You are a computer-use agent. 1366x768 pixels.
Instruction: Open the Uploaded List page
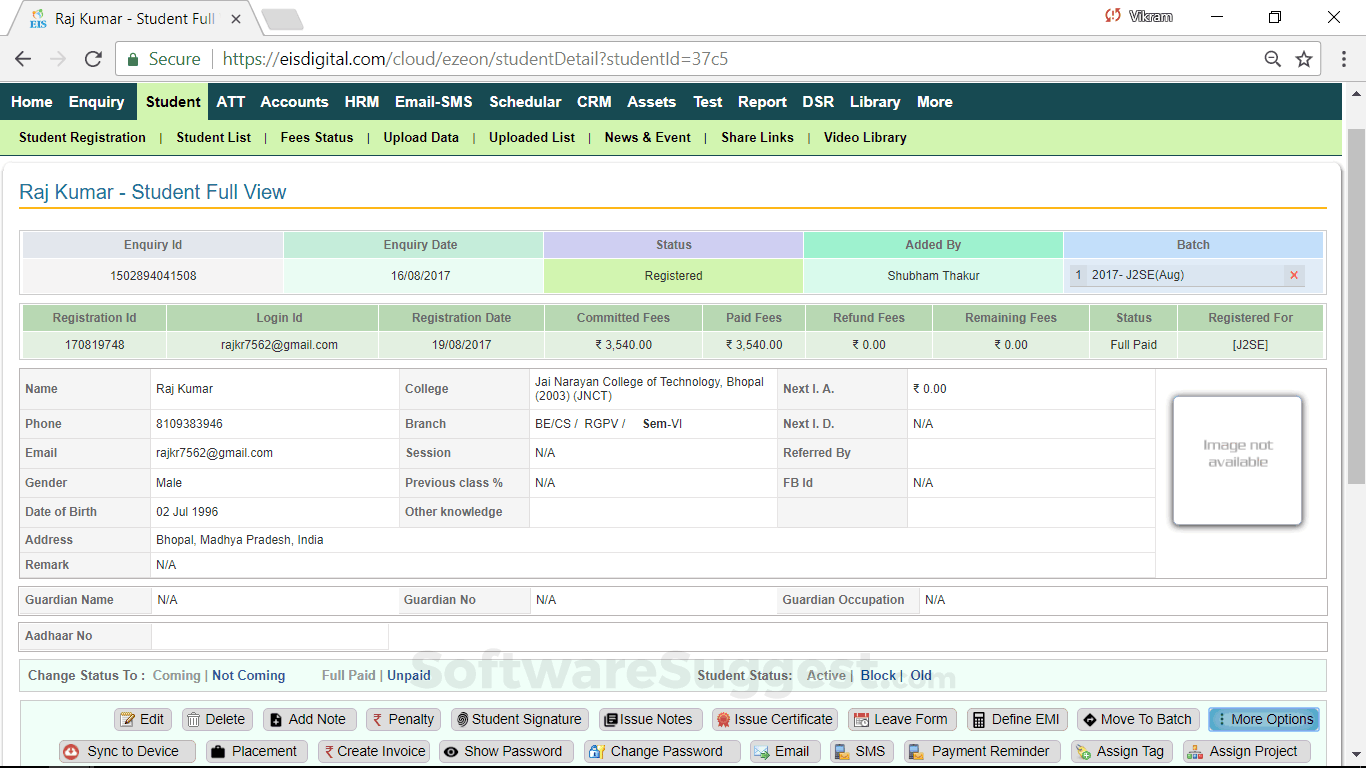(x=532, y=138)
